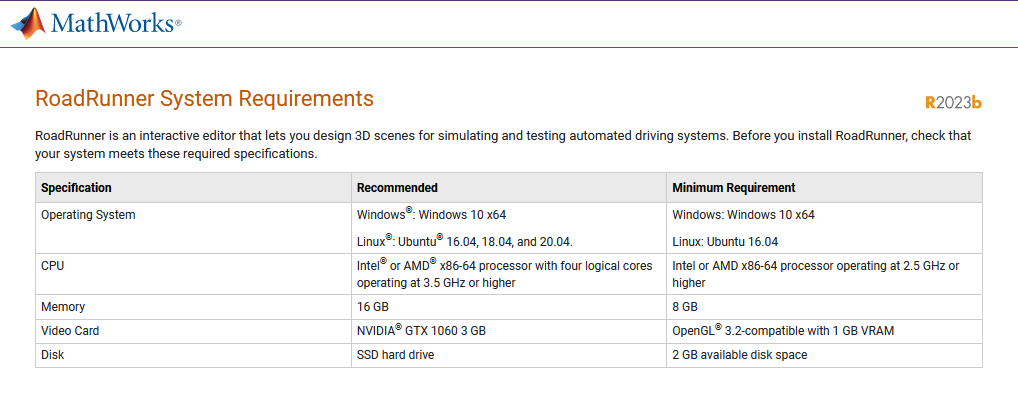The width and height of the screenshot is (1018, 416).
Task: Click the Memory row label
Action: 63,306
